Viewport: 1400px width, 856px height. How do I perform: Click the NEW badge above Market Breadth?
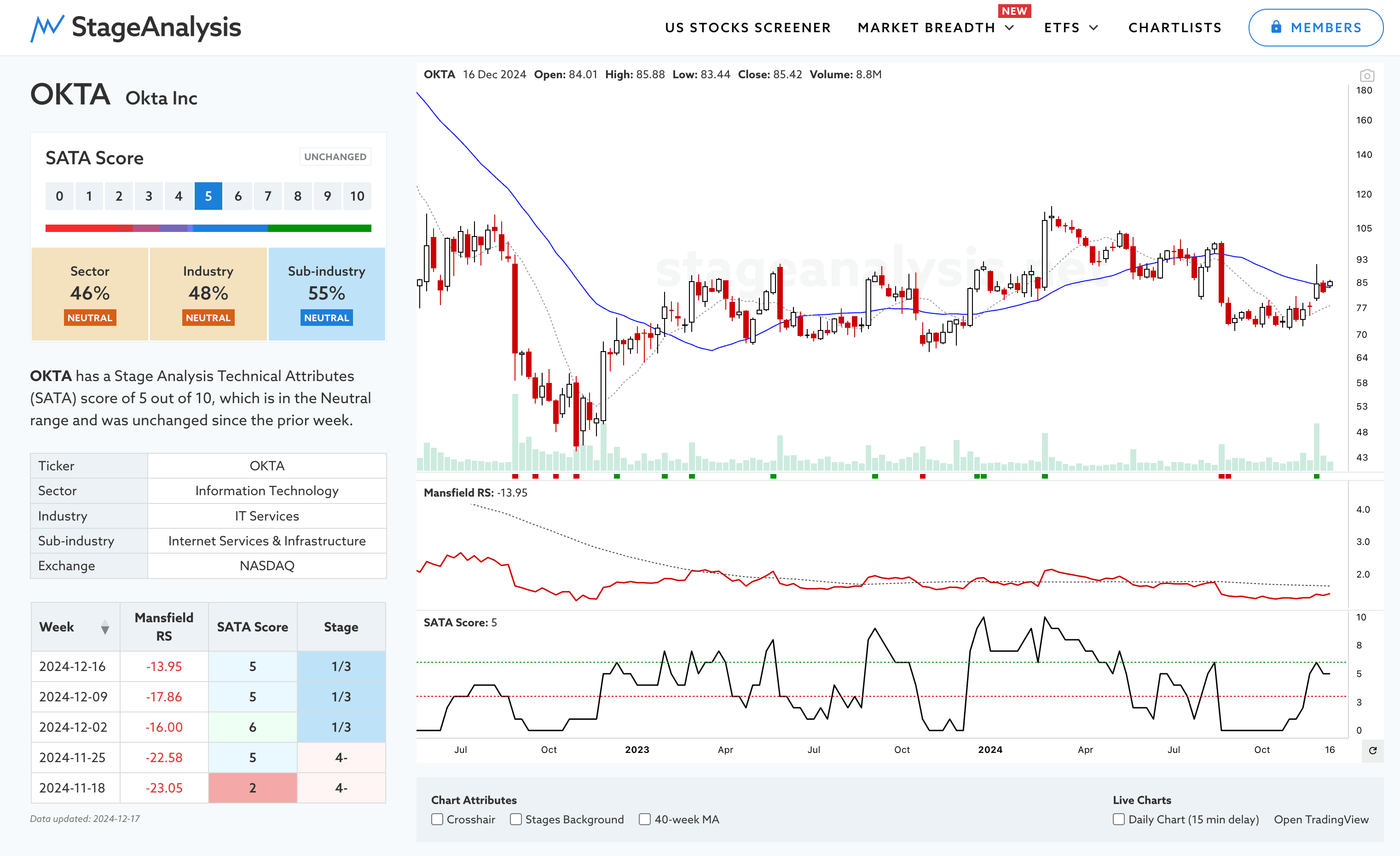[x=1014, y=11]
